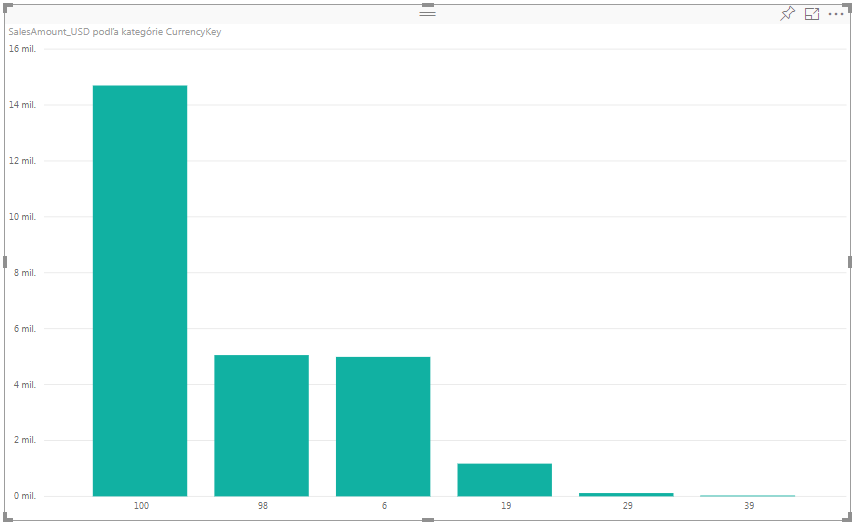Image resolution: width=855 pixels, height=525 pixels.
Task: Click the left-edge middle resize handle
Action: (5, 262)
